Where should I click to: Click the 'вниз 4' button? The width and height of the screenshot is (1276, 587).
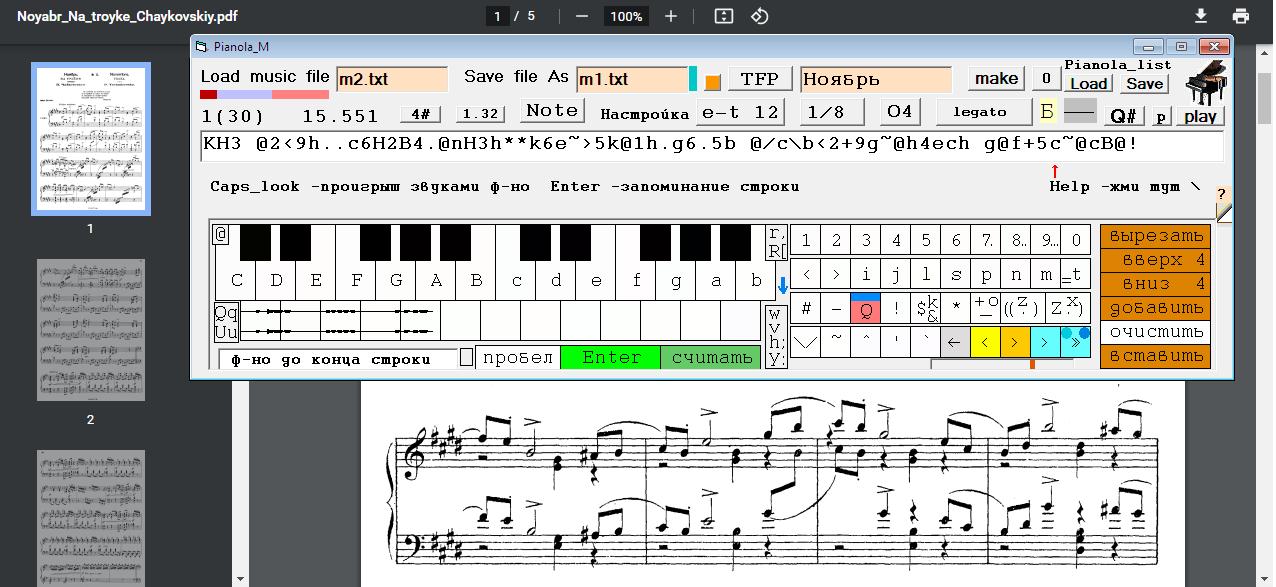[x=1155, y=284]
